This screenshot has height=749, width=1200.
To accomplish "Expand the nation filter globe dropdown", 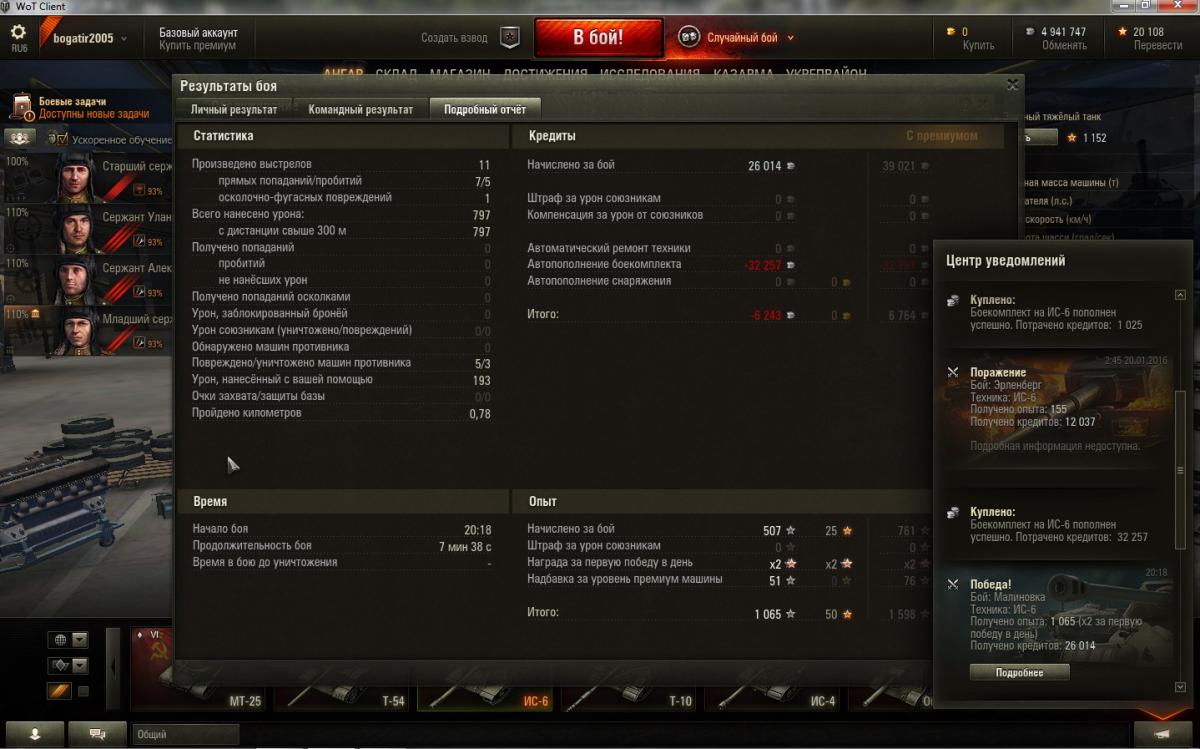I will click(68, 640).
